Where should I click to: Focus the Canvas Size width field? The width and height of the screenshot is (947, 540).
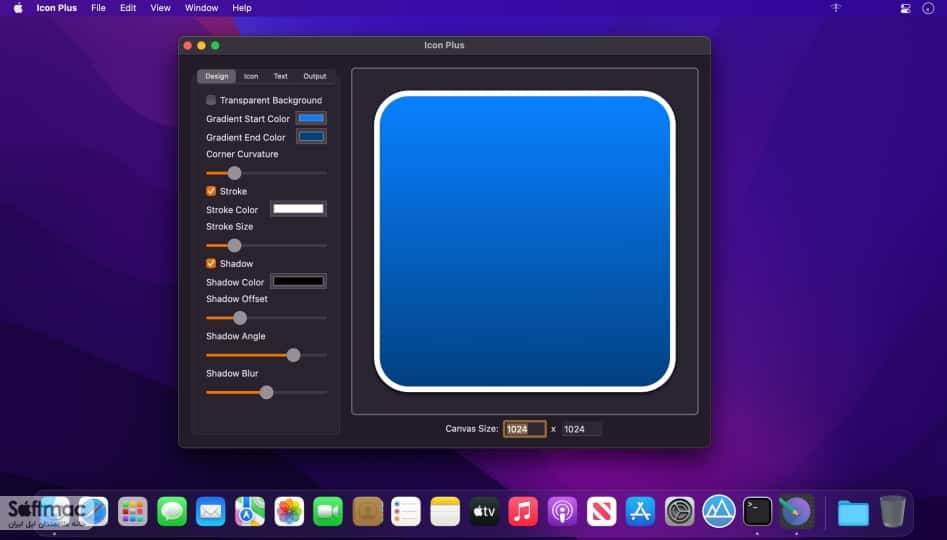pyautogui.click(x=524, y=429)
